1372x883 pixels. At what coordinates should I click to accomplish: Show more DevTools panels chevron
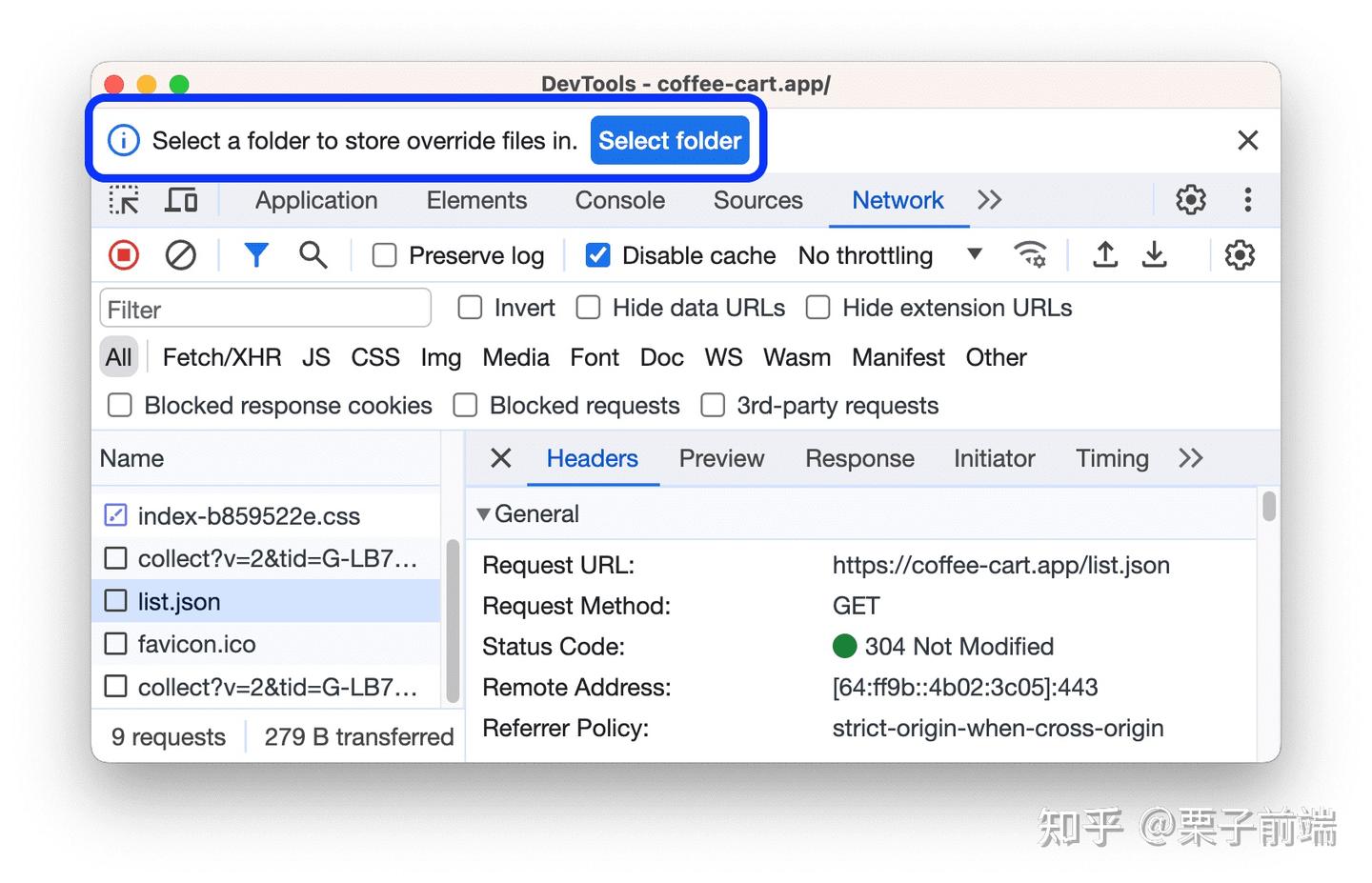(x=990, y=200)
